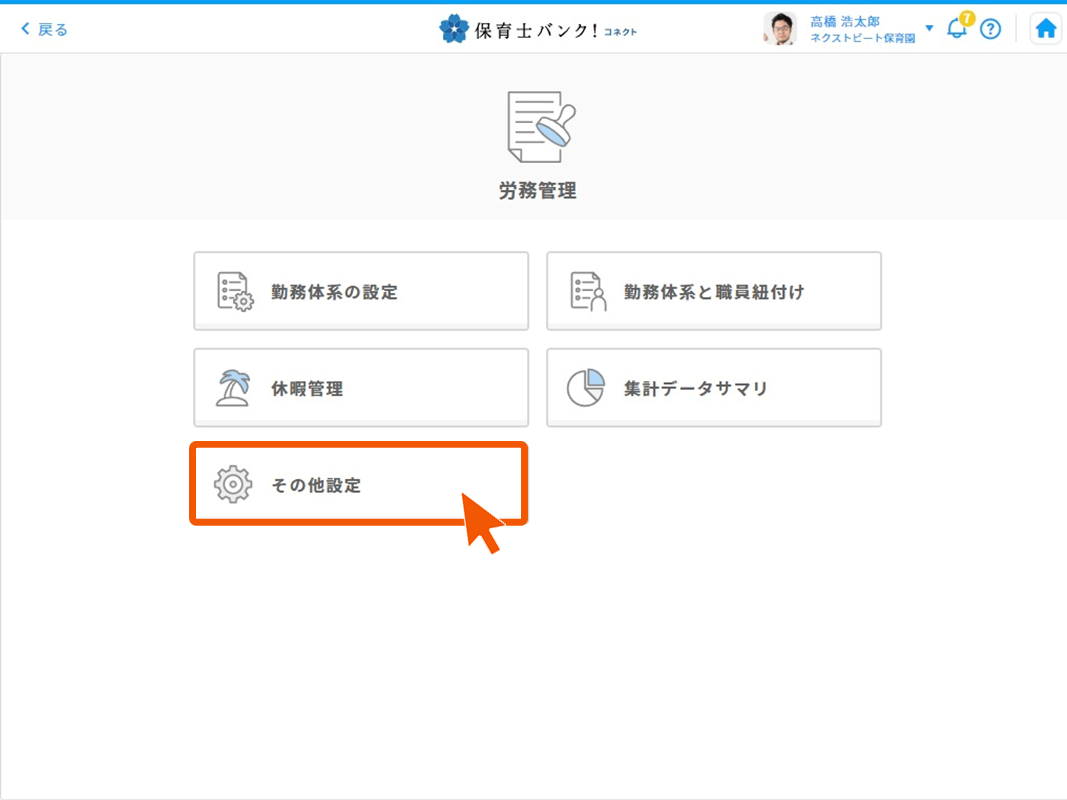Open the 集計データサマリ tile label
Image resolution: width=1067 pixels, height=800 pixels.
point(696,389)
